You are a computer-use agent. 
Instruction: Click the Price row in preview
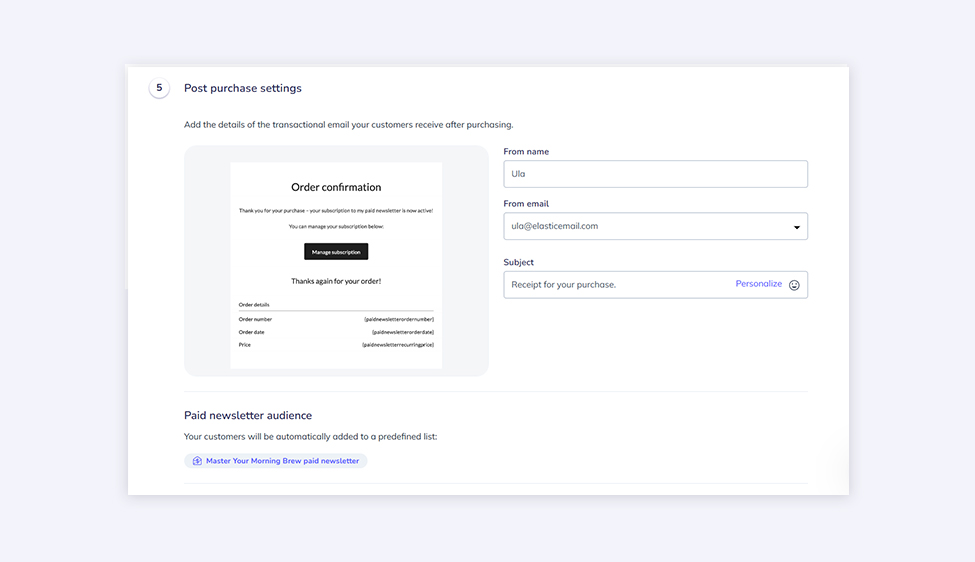(x=336, y=344)
